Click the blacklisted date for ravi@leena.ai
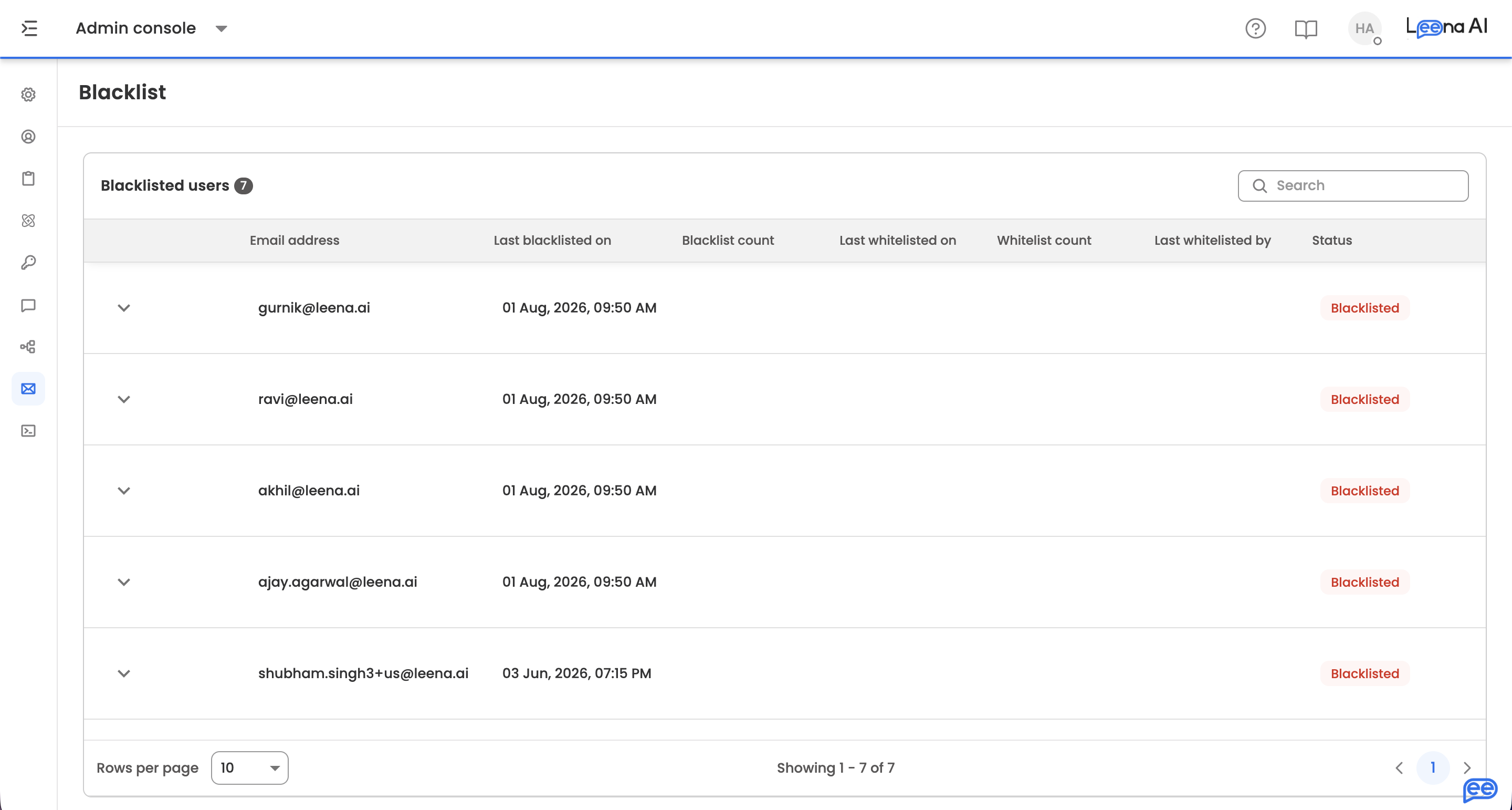The image size is (1512, 810). 579,399
